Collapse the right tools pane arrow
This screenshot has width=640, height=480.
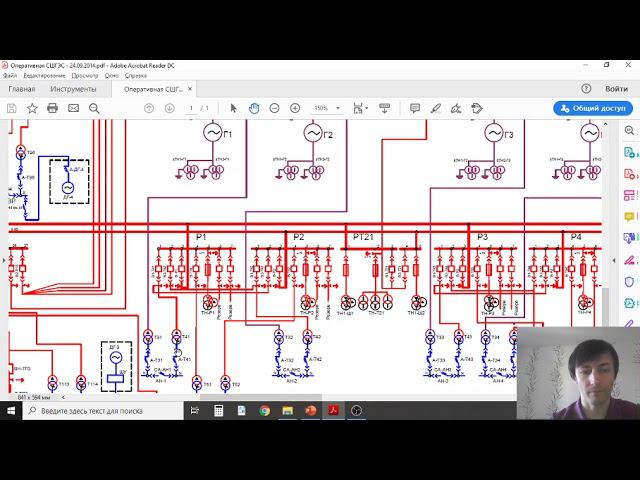tap(614, 260)
